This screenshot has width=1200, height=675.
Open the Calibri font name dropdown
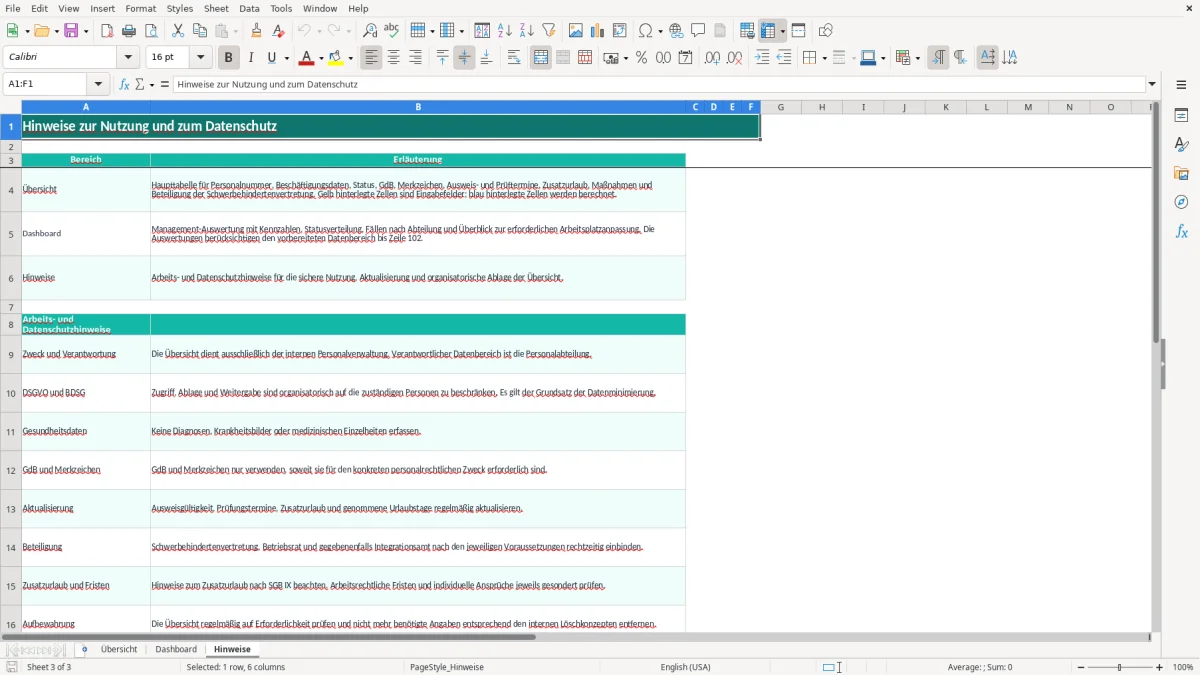[x=127, y=58]
